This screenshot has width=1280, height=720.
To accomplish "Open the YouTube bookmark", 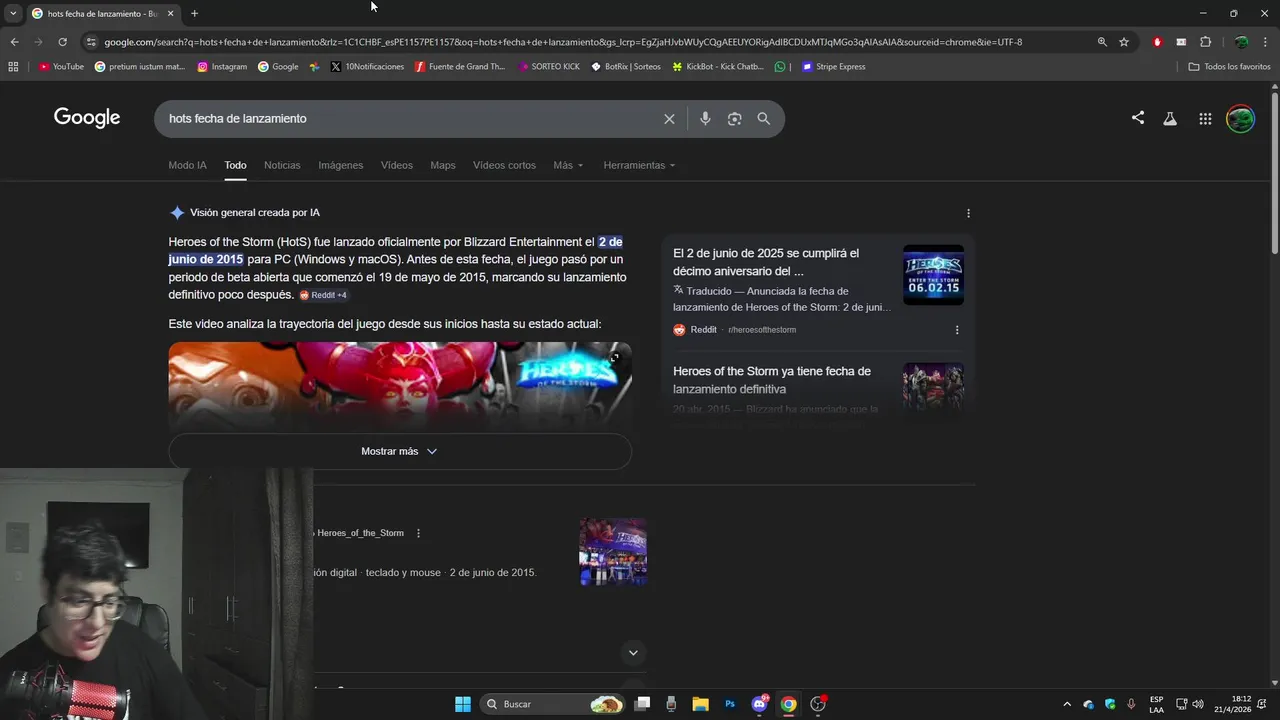I will click(61, 67).
